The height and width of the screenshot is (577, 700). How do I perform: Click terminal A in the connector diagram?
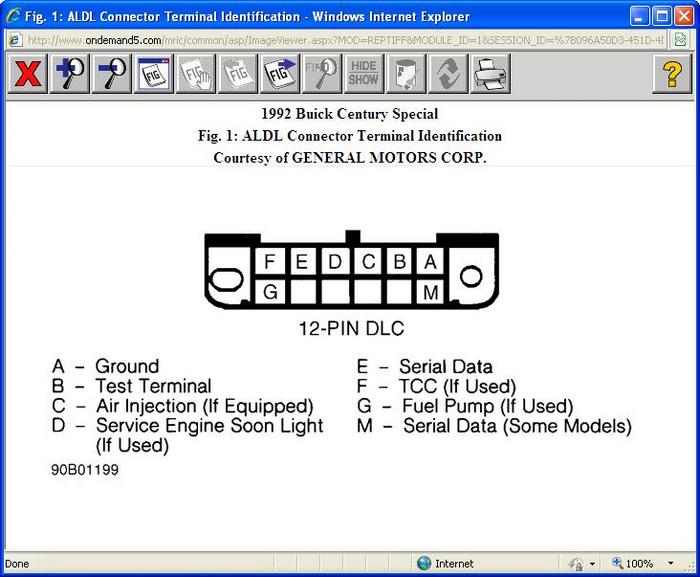click(430, 261)
